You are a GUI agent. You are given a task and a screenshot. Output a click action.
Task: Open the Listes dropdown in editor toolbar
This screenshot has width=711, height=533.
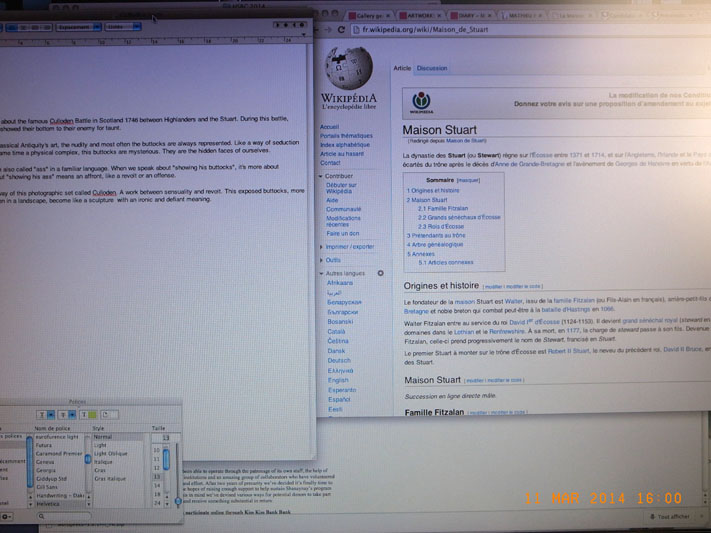[x=123, y=27]
